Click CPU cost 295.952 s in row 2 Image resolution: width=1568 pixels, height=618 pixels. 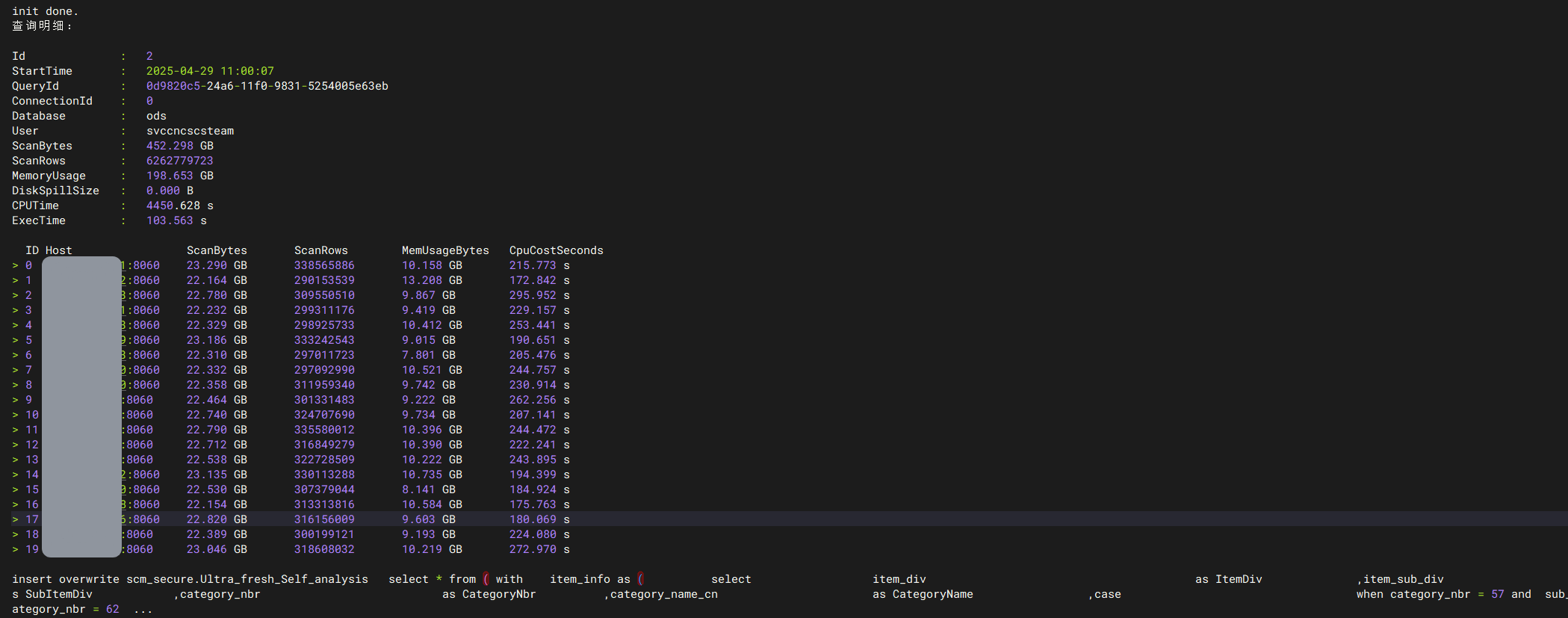coord(539,295)
